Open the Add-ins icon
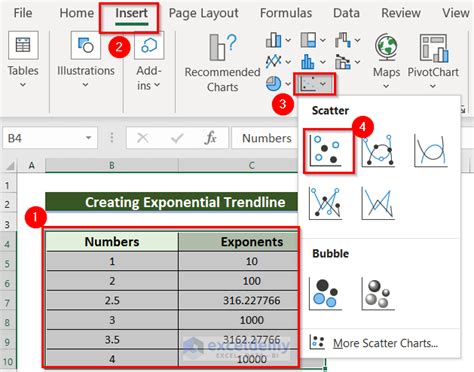Viewport: 474px width, 372px height. (x=149, y=45)
